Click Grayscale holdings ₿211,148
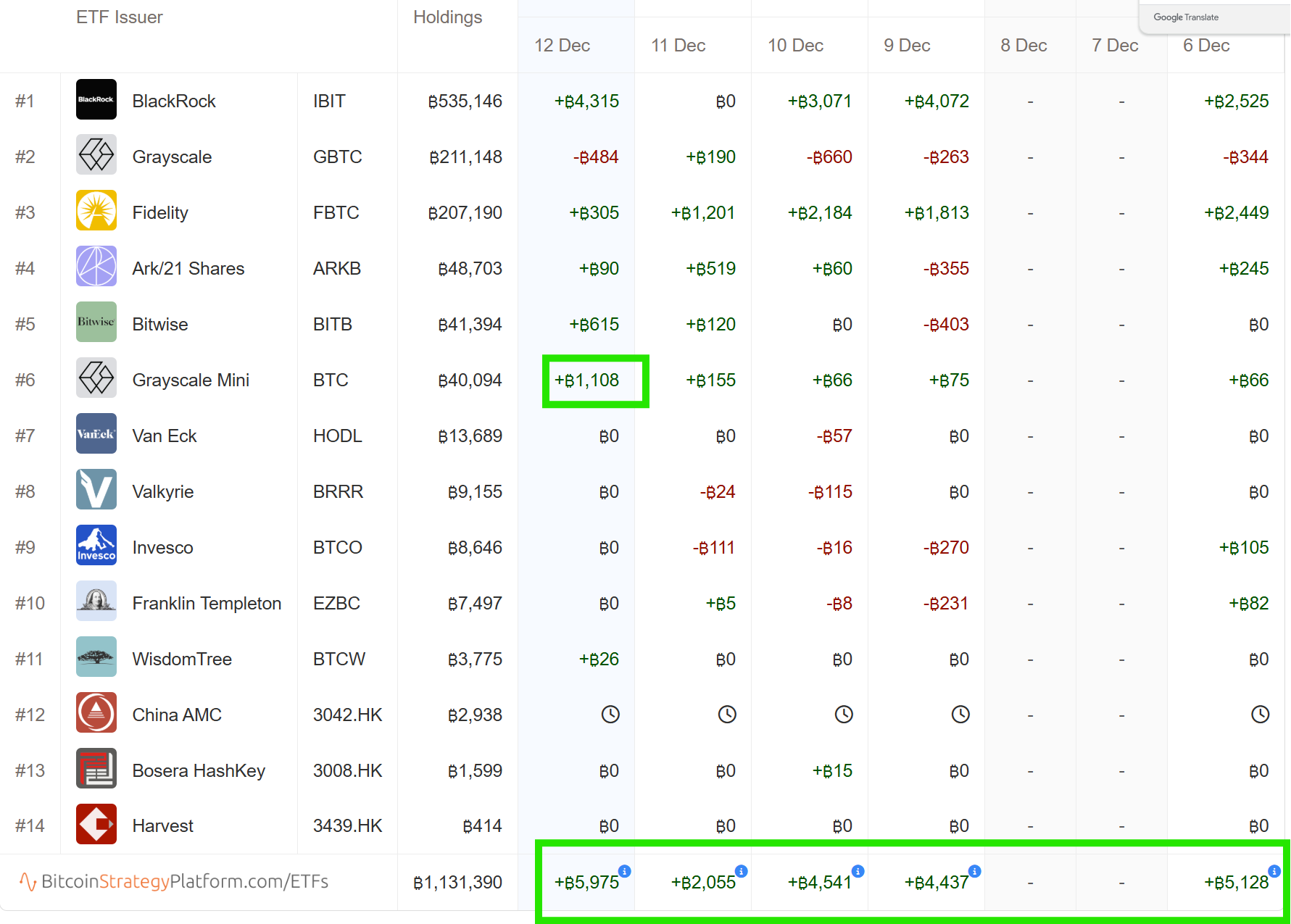 (x=465, y=157)
